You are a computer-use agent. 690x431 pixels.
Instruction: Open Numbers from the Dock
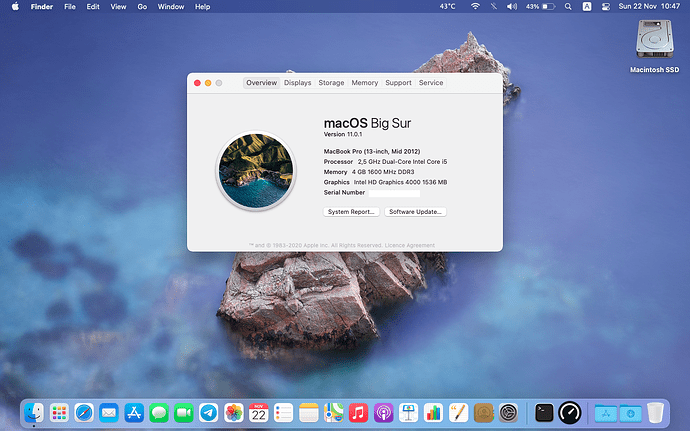click(433, 413)
